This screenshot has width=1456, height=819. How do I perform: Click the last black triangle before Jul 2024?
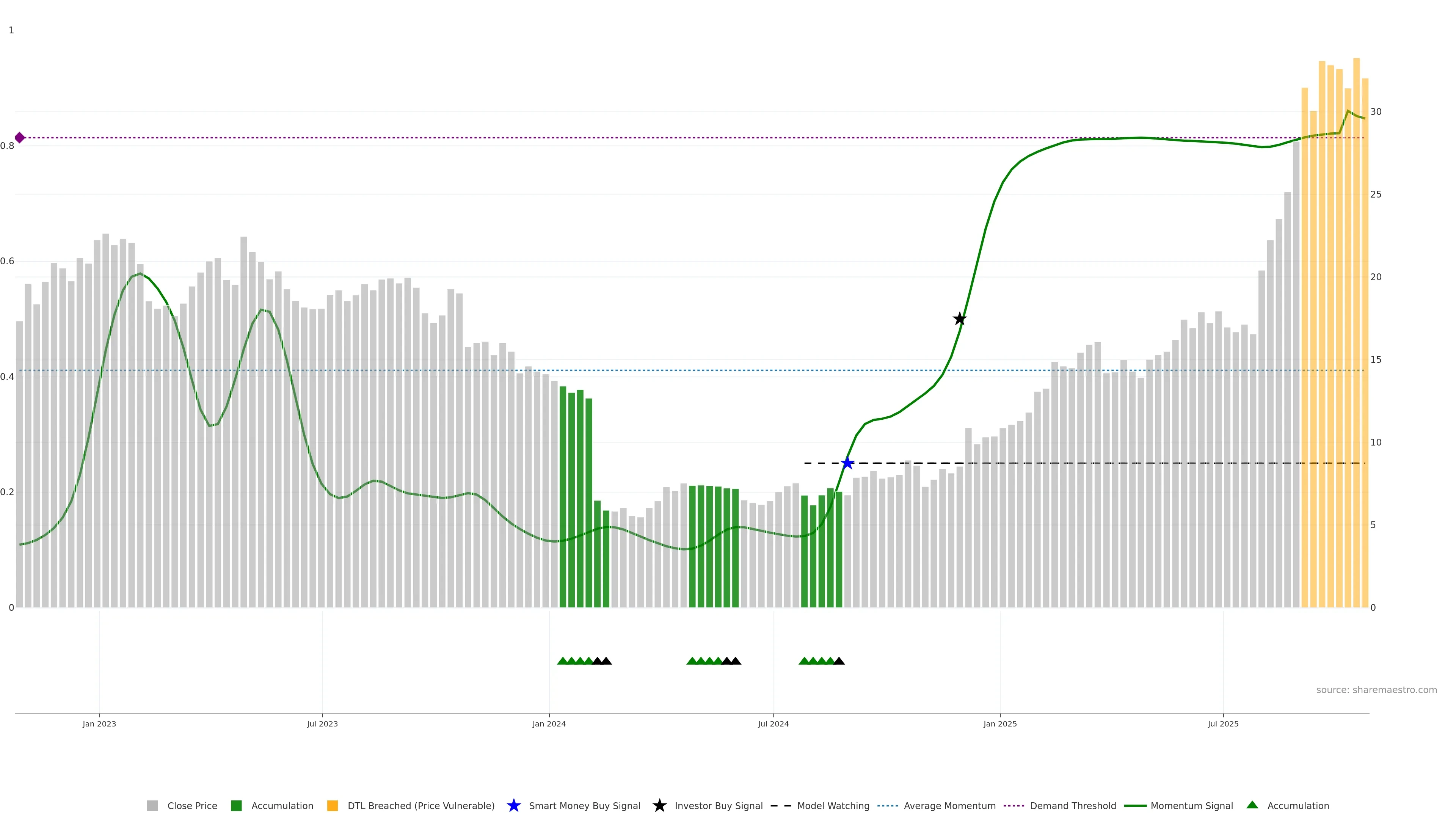click(x=735, y=661)
